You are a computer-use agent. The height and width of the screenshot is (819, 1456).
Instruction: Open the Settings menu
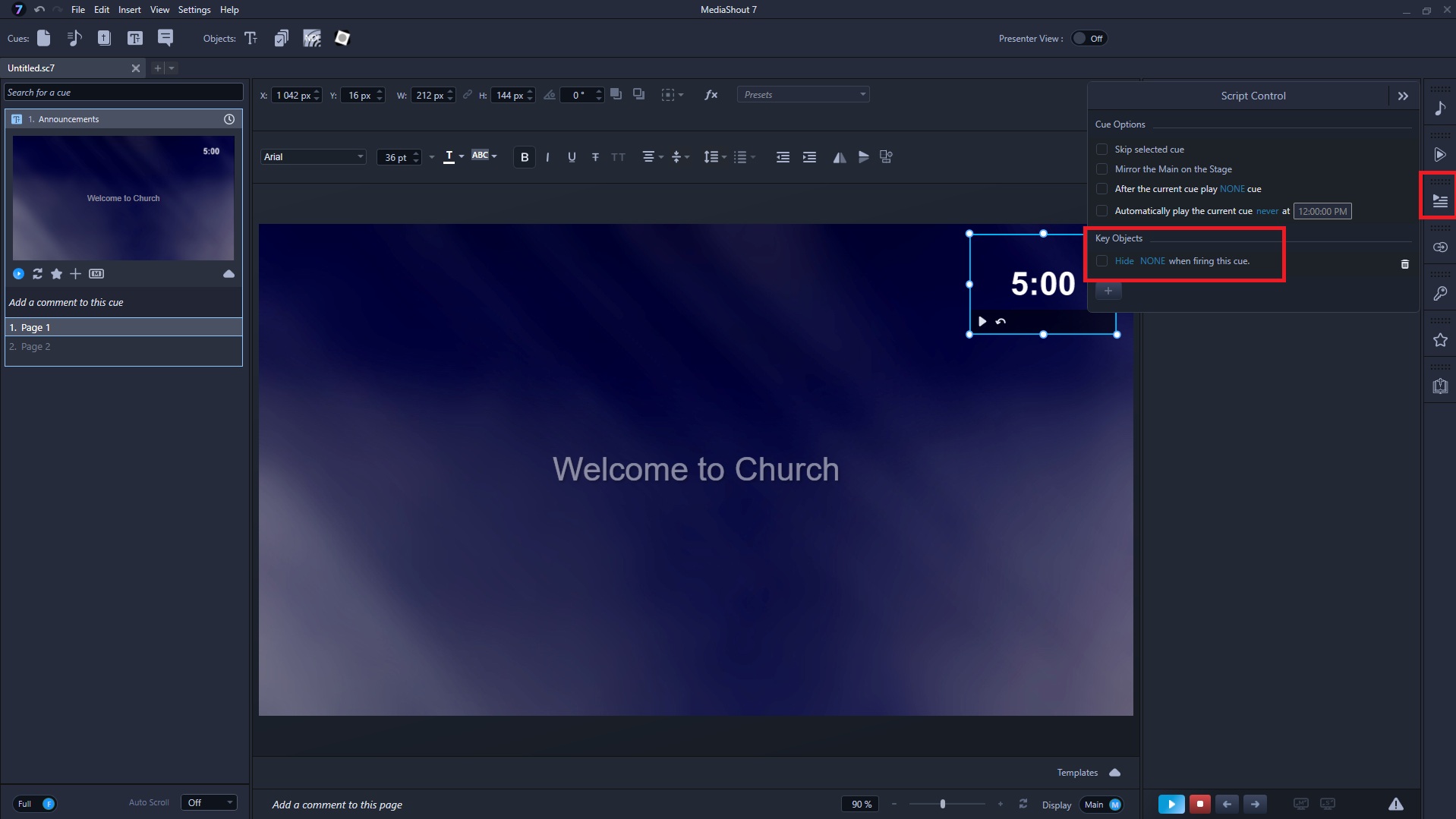click(194, 10)
